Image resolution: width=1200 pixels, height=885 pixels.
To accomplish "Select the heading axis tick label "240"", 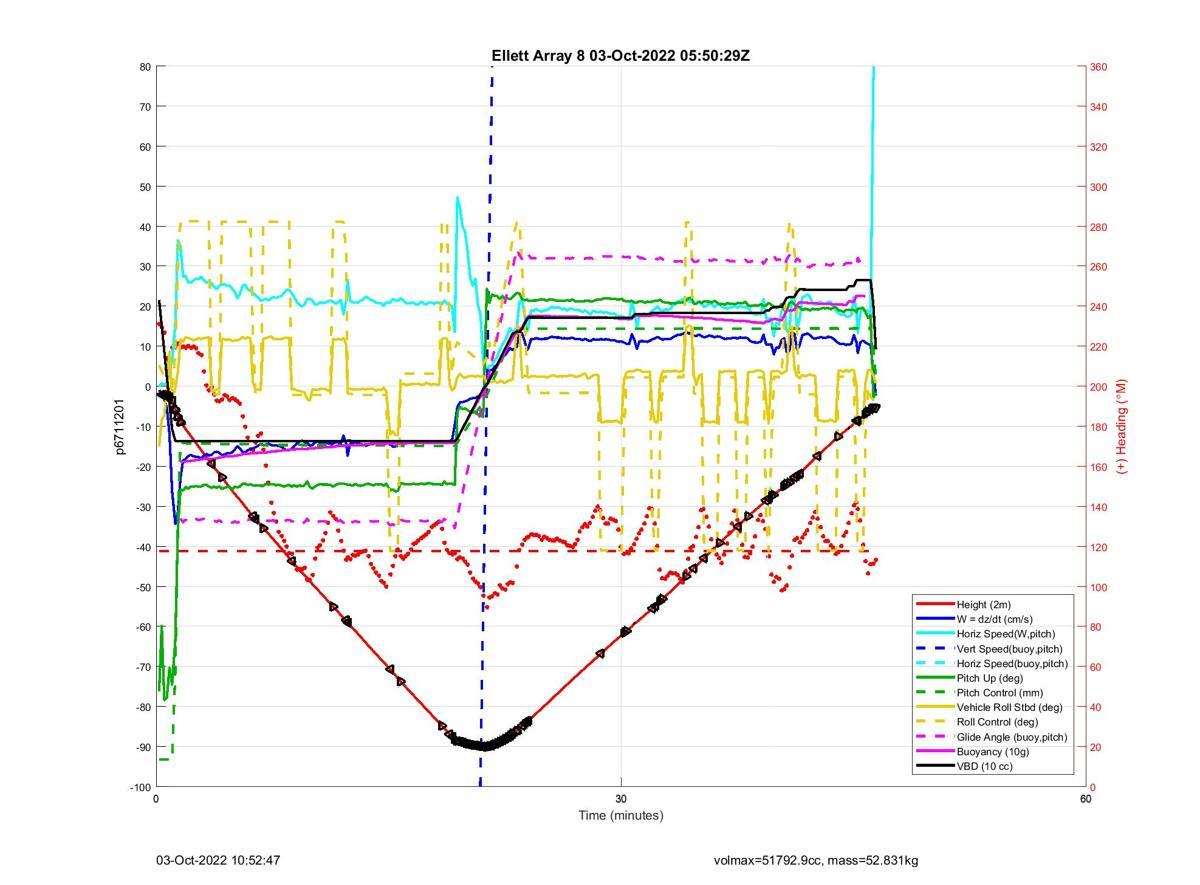I will pyautogui.click(x=1098, y=307).
